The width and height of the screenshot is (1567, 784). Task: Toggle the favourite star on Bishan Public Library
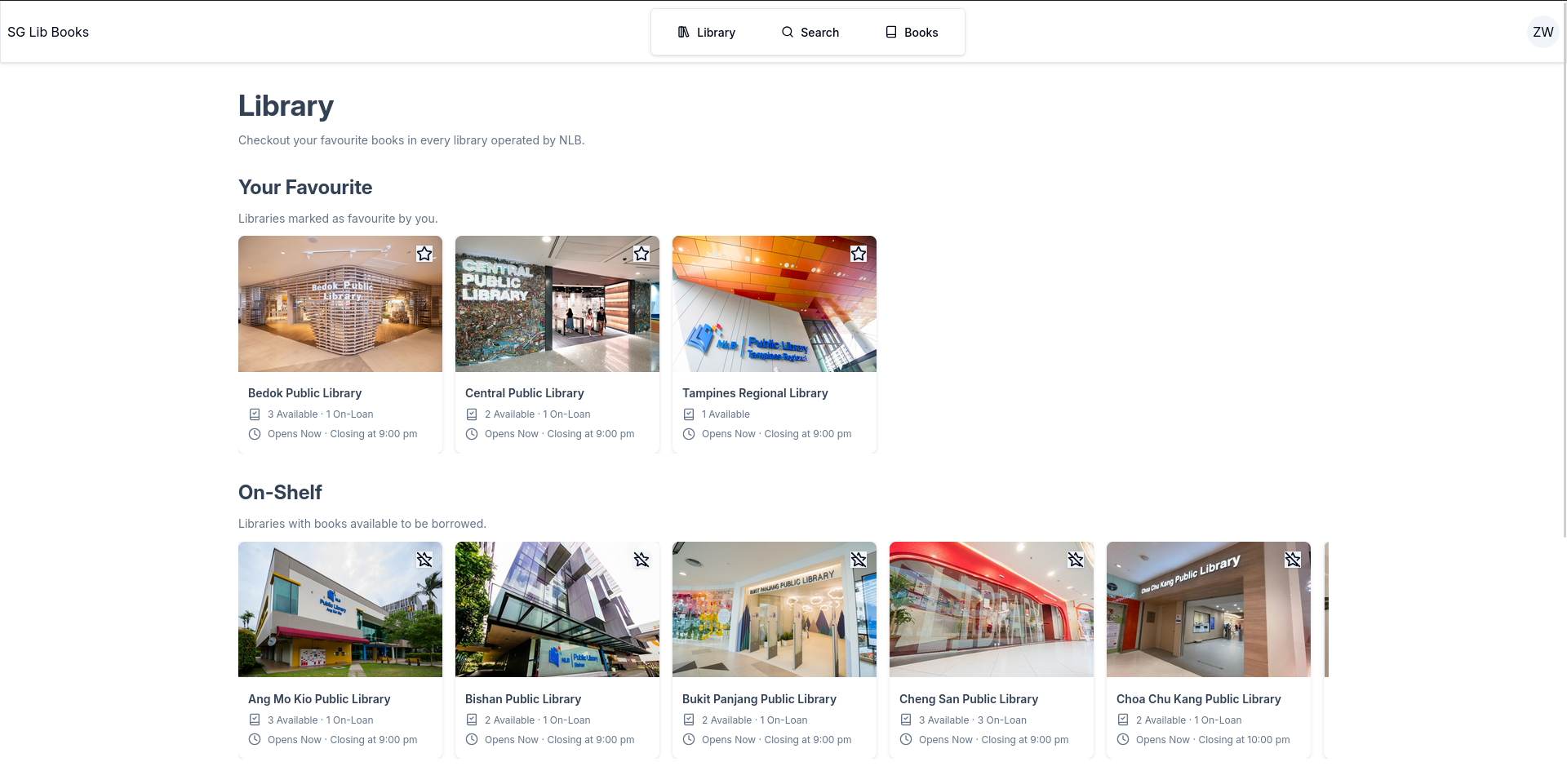click(x=641, y=560)
